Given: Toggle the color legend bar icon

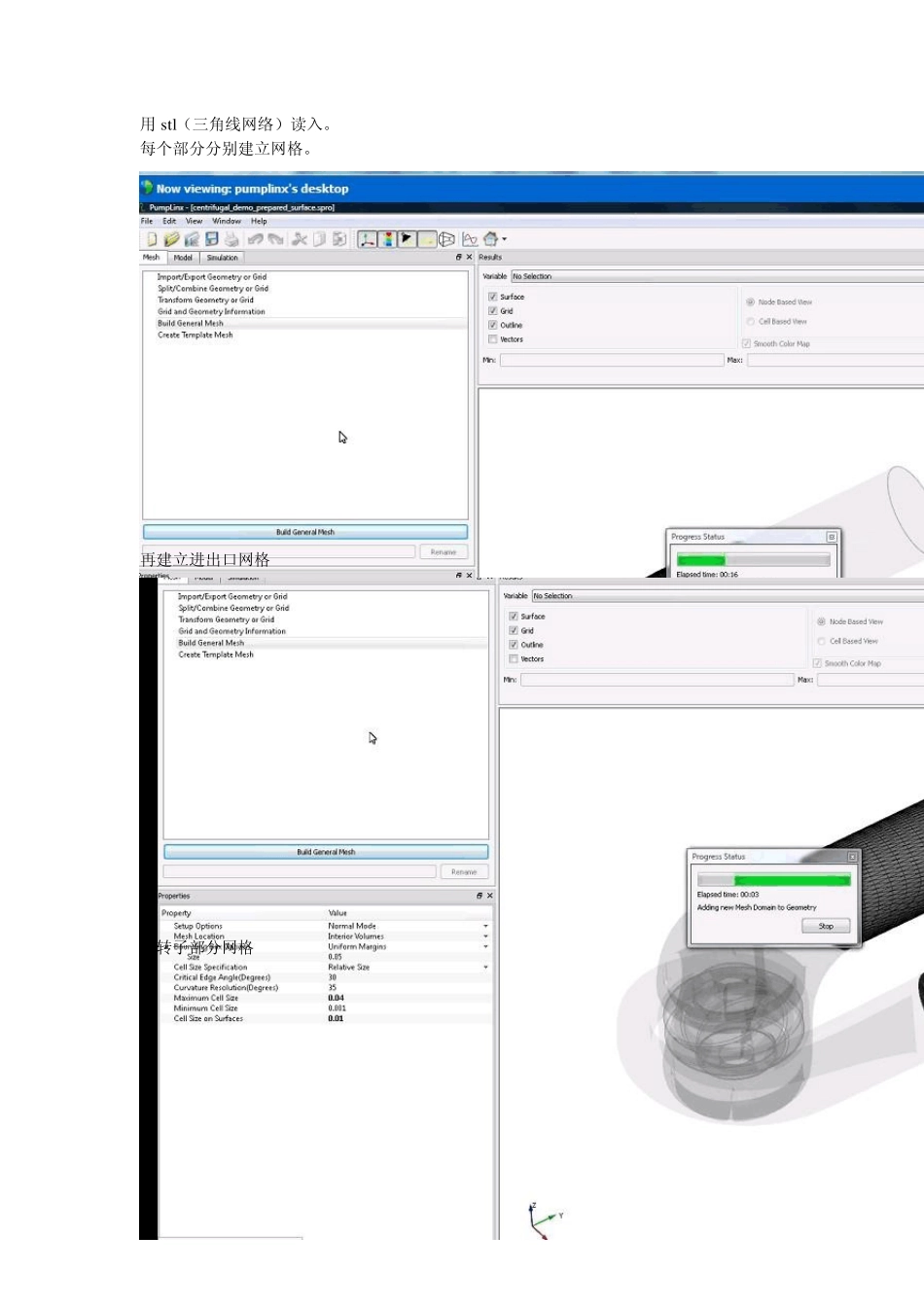Looking at the screenshot, I should (387, 239).
